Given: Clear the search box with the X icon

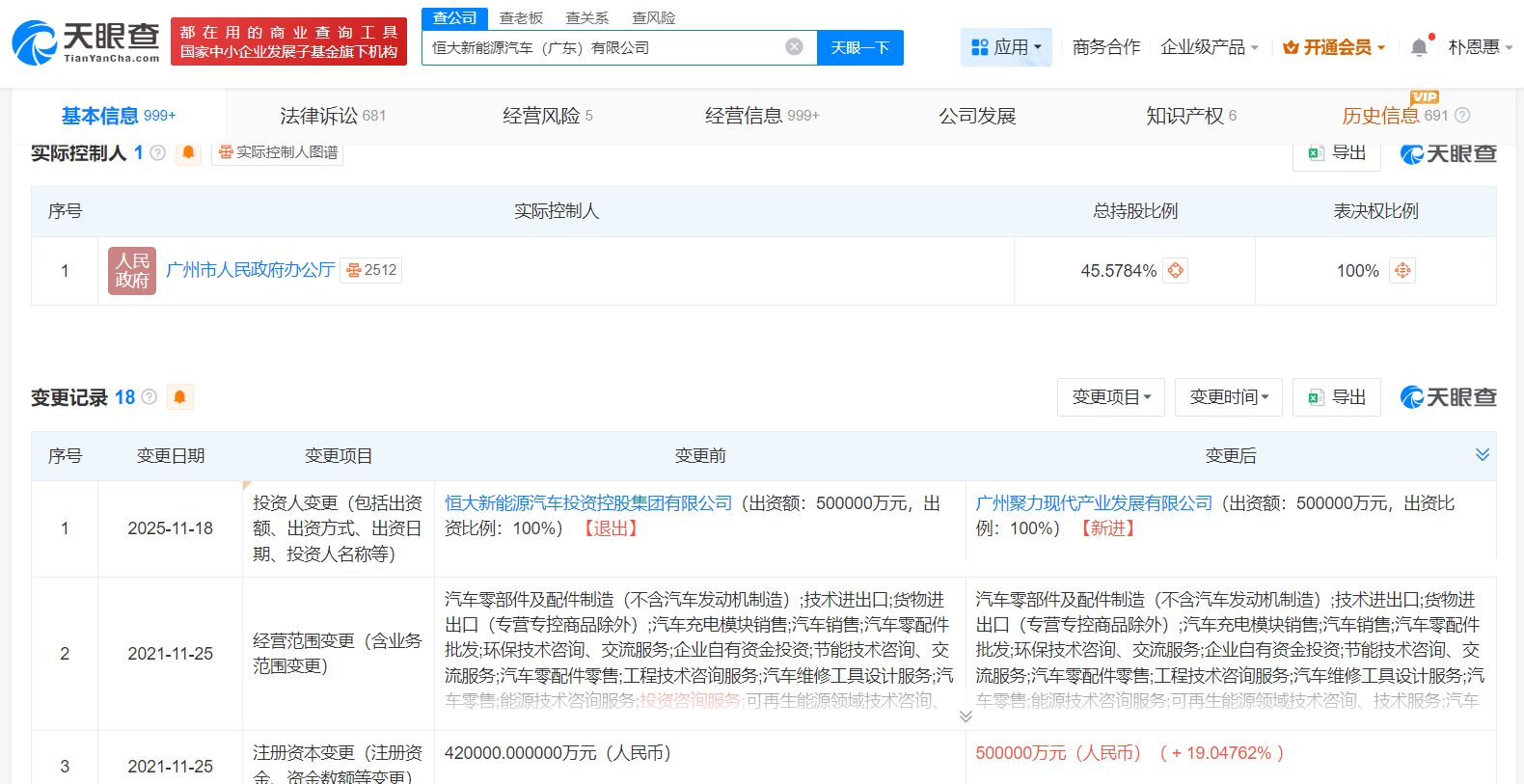Looking at the screenshot, I should tap(794, 47).
